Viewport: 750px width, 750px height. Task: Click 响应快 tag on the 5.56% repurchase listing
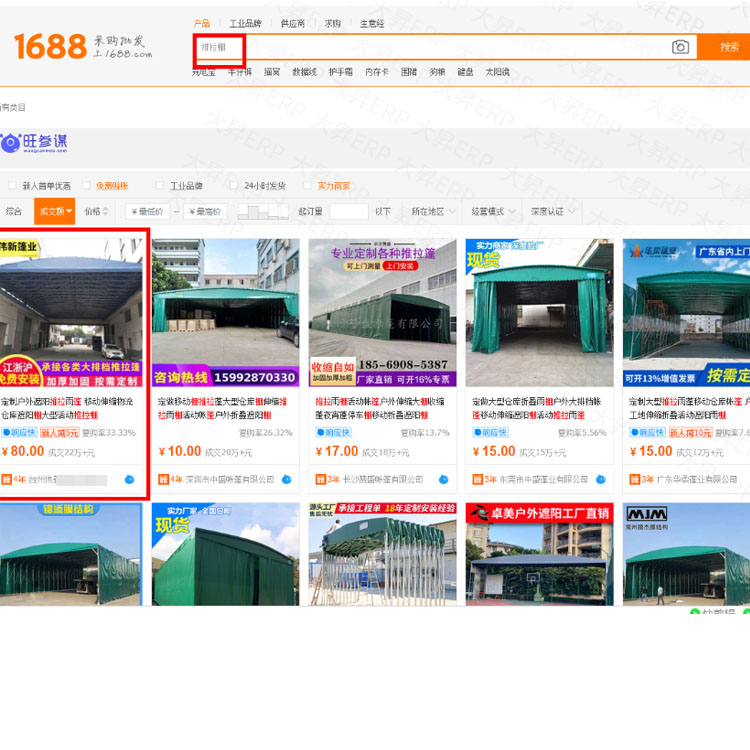point(490,433)
